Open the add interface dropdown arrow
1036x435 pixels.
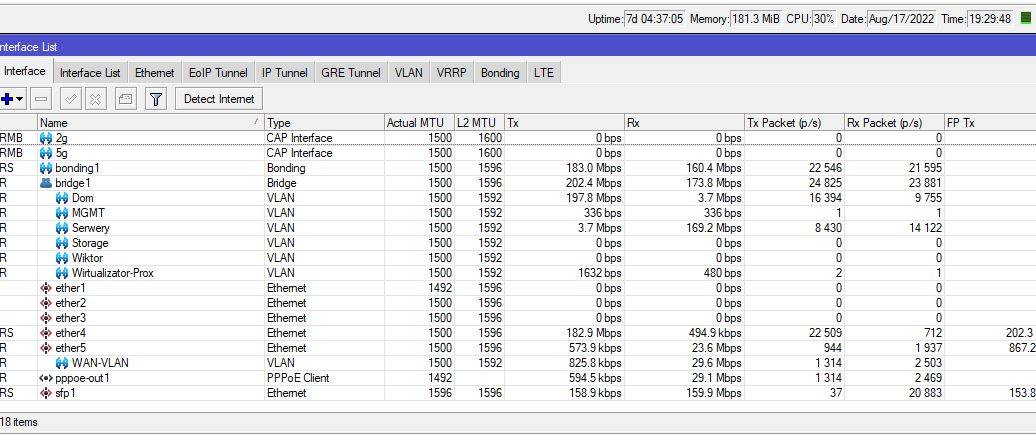tap(20, 99)
